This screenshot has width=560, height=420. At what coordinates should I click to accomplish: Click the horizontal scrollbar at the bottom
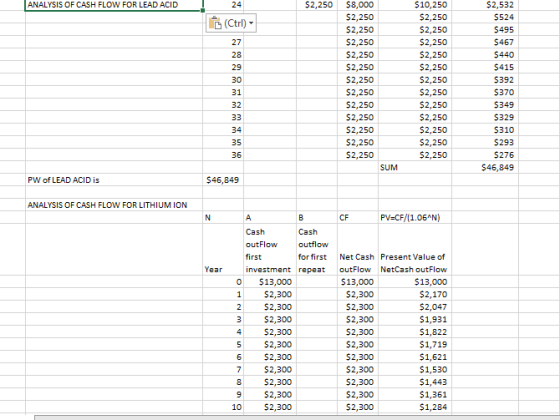pyautogui.click(x=297, y=418)
